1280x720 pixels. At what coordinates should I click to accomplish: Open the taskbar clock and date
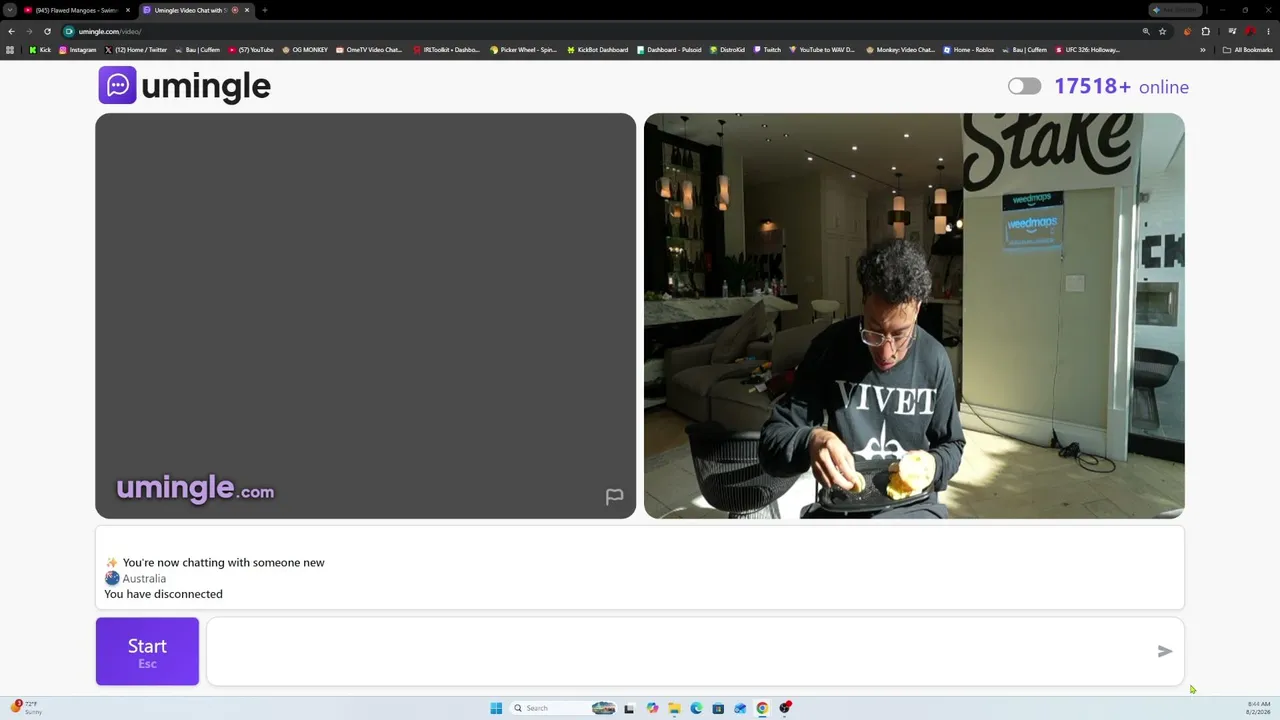[1258, 708]
